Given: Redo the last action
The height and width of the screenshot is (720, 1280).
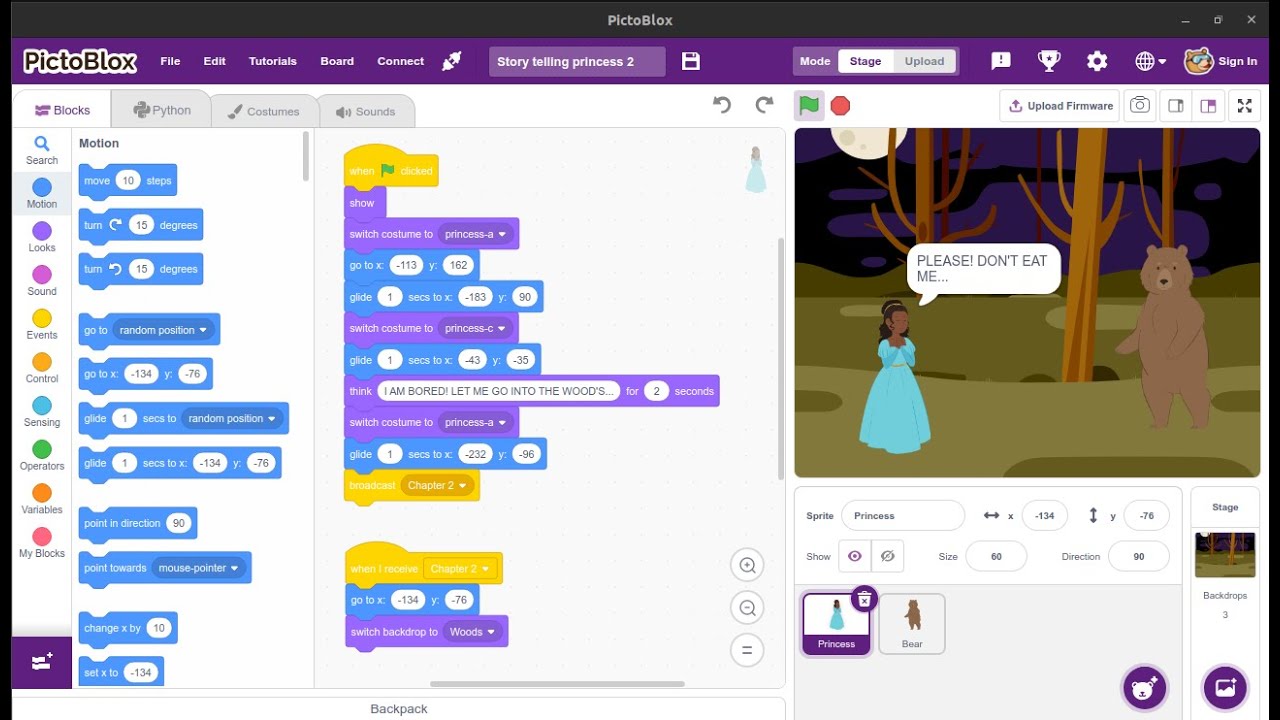Looking at the screenshot, I should point(764,105).
